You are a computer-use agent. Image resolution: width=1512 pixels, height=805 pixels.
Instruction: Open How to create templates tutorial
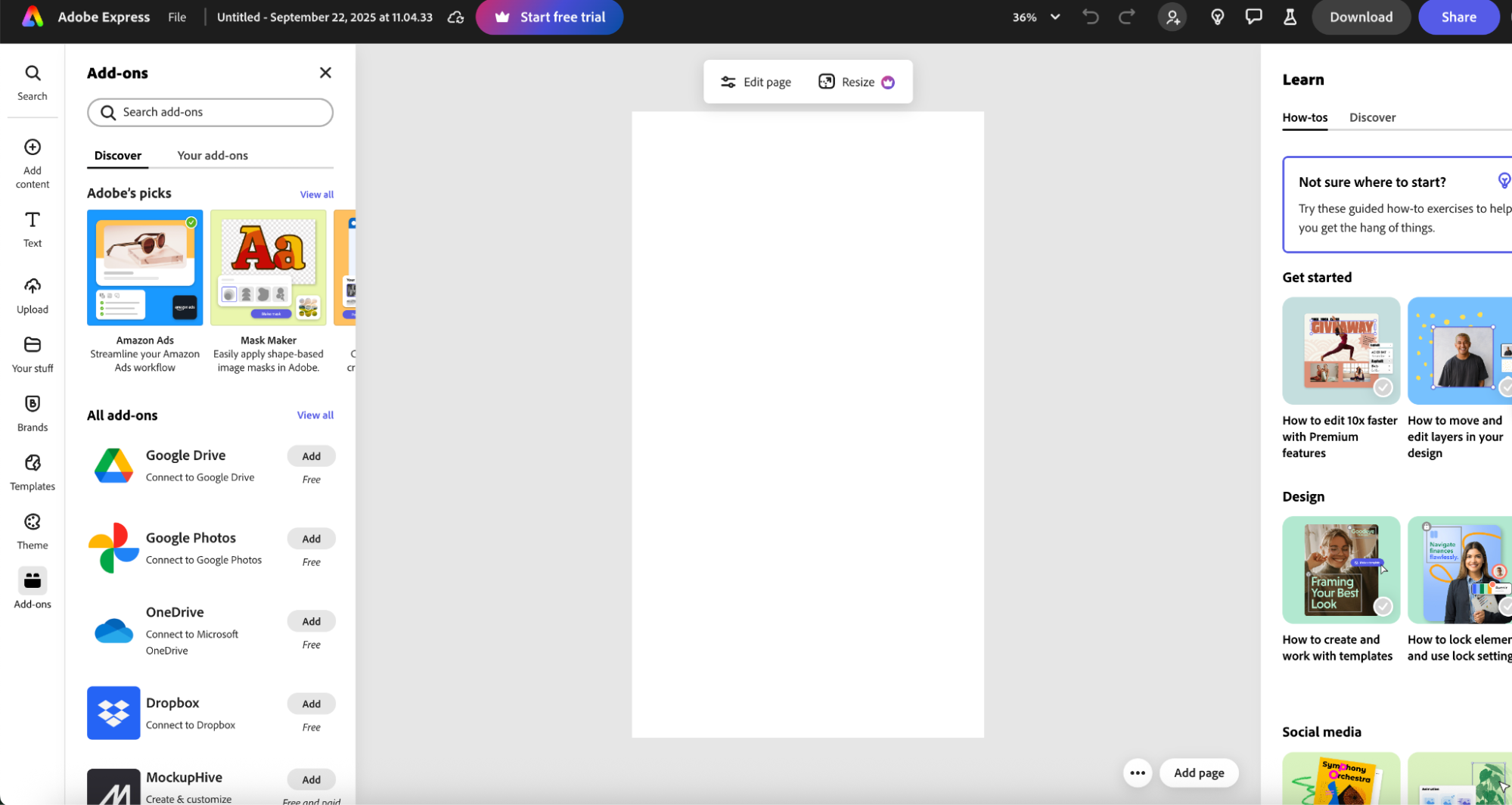pyautogui.click(x=1341, y=570)
